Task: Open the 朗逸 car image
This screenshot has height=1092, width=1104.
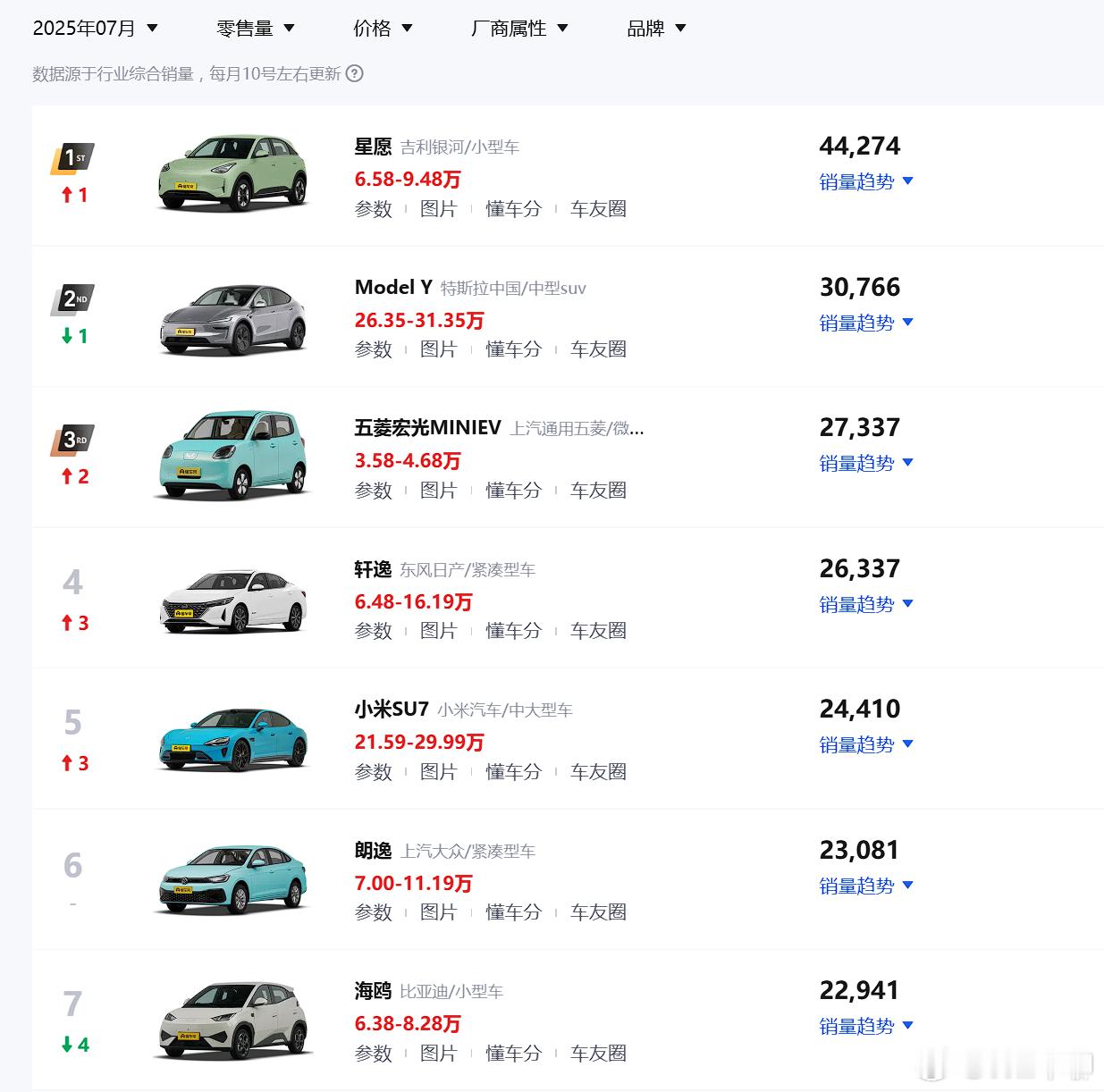Action: pos(232,879)
